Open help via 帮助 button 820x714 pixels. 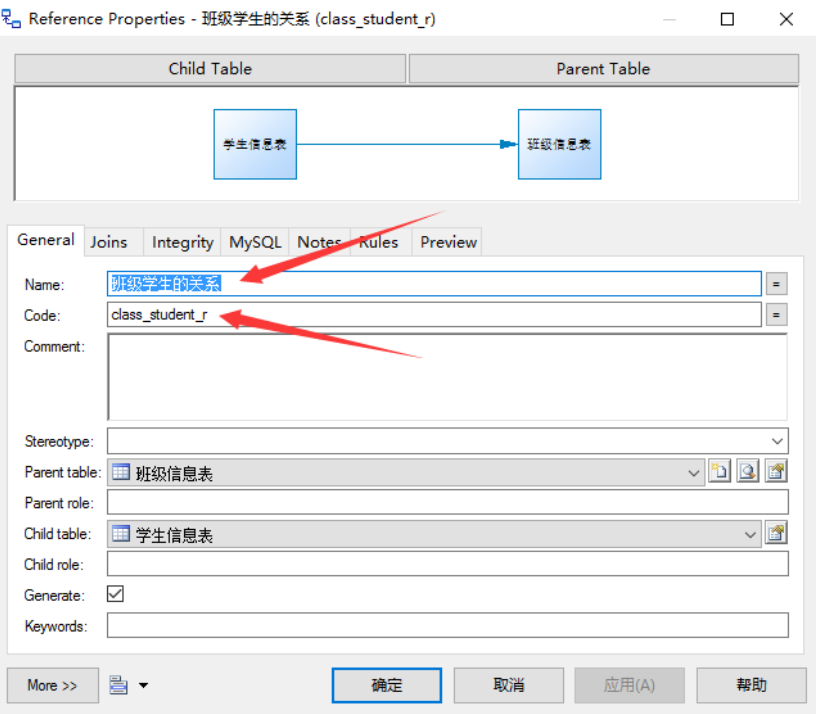pyautogui.click(x=751, y=685)
